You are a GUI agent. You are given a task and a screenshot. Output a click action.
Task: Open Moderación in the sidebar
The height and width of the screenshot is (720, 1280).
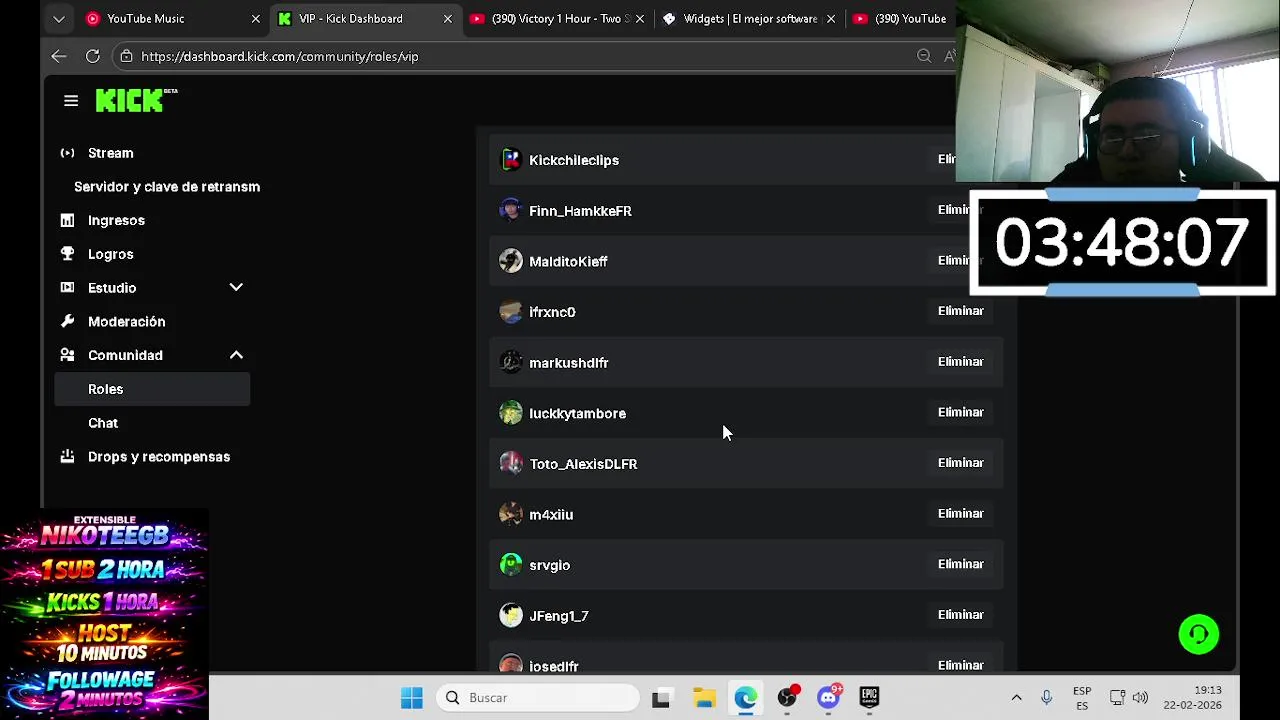(126, 321)
